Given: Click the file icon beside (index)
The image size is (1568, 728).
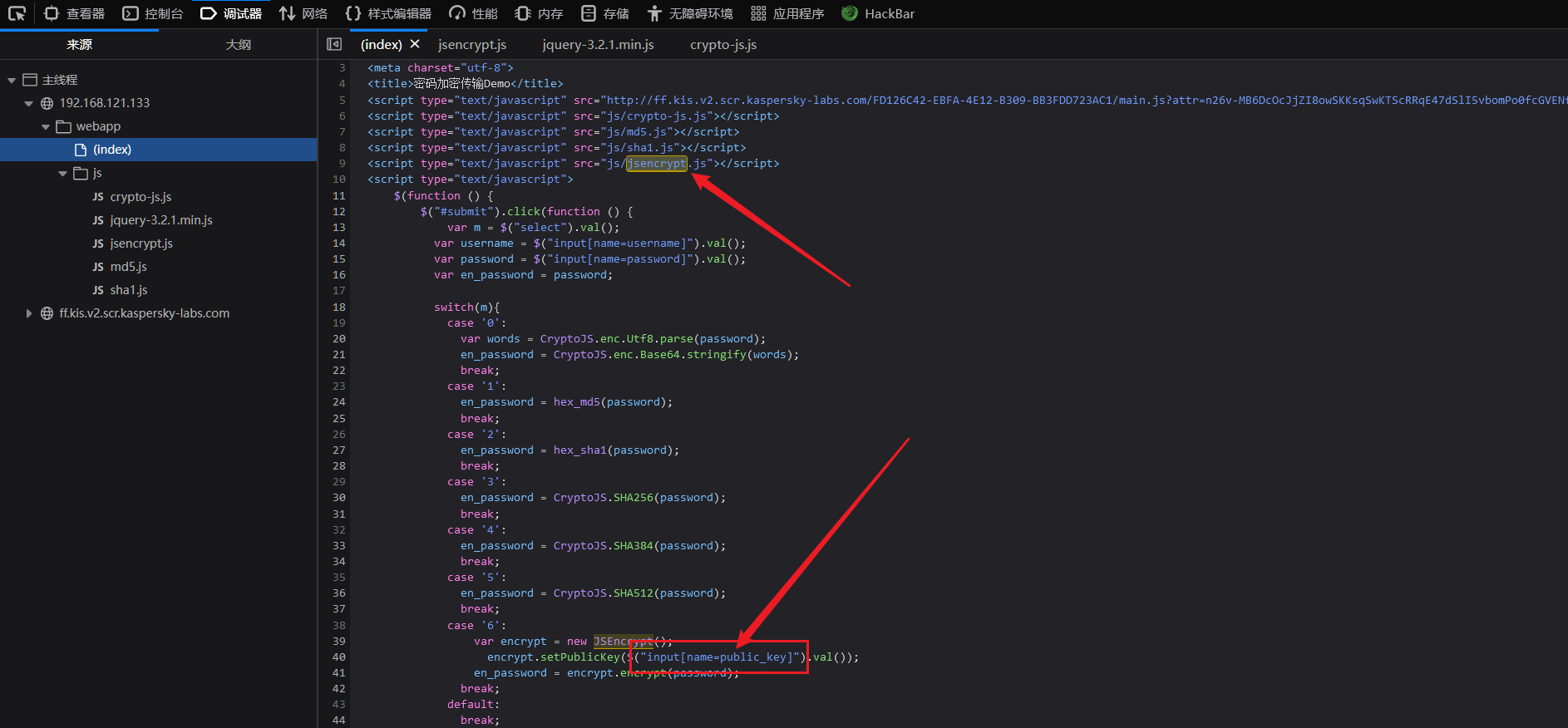Looking at the screenshot, I should click(81, 150).
